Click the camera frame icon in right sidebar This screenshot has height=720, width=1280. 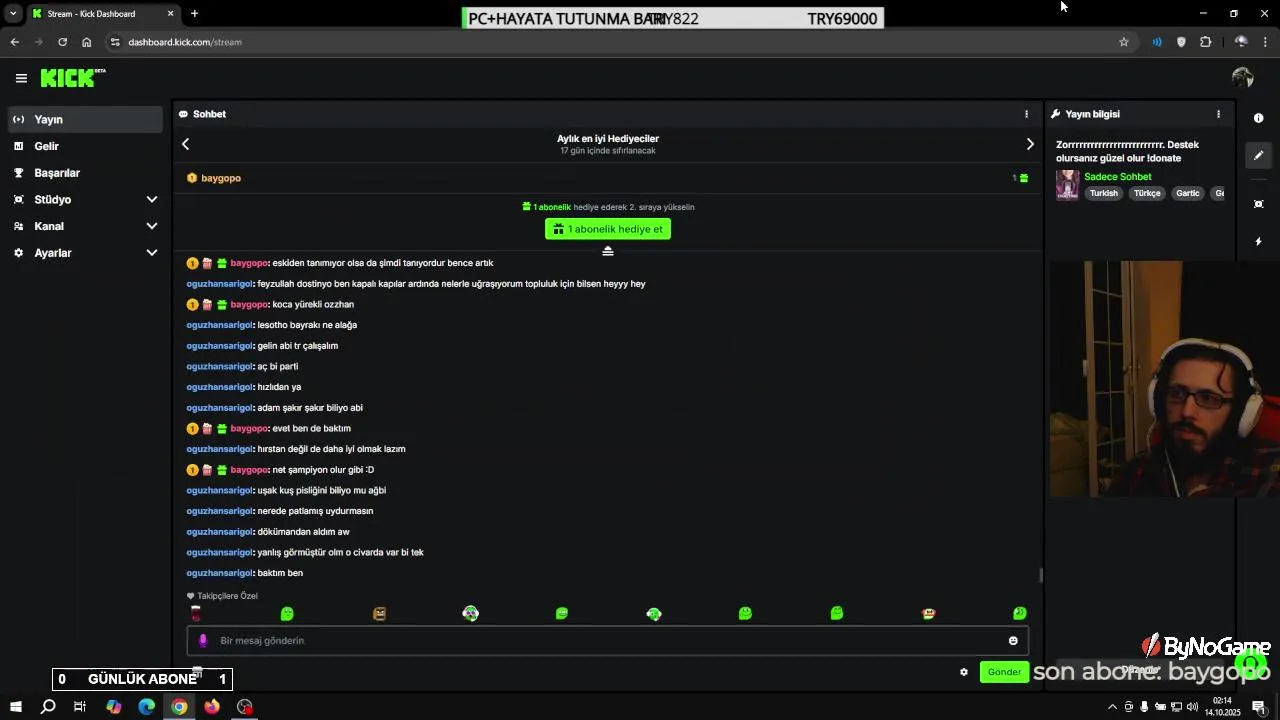tap(1259, 204)
